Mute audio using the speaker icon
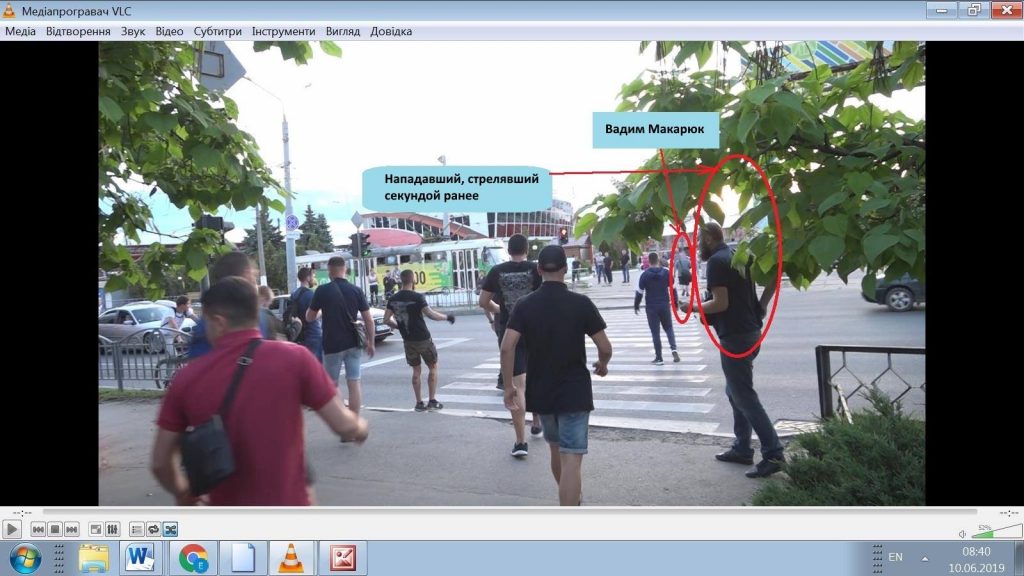This screenshot has height=576, width=1024. (961, 533)
